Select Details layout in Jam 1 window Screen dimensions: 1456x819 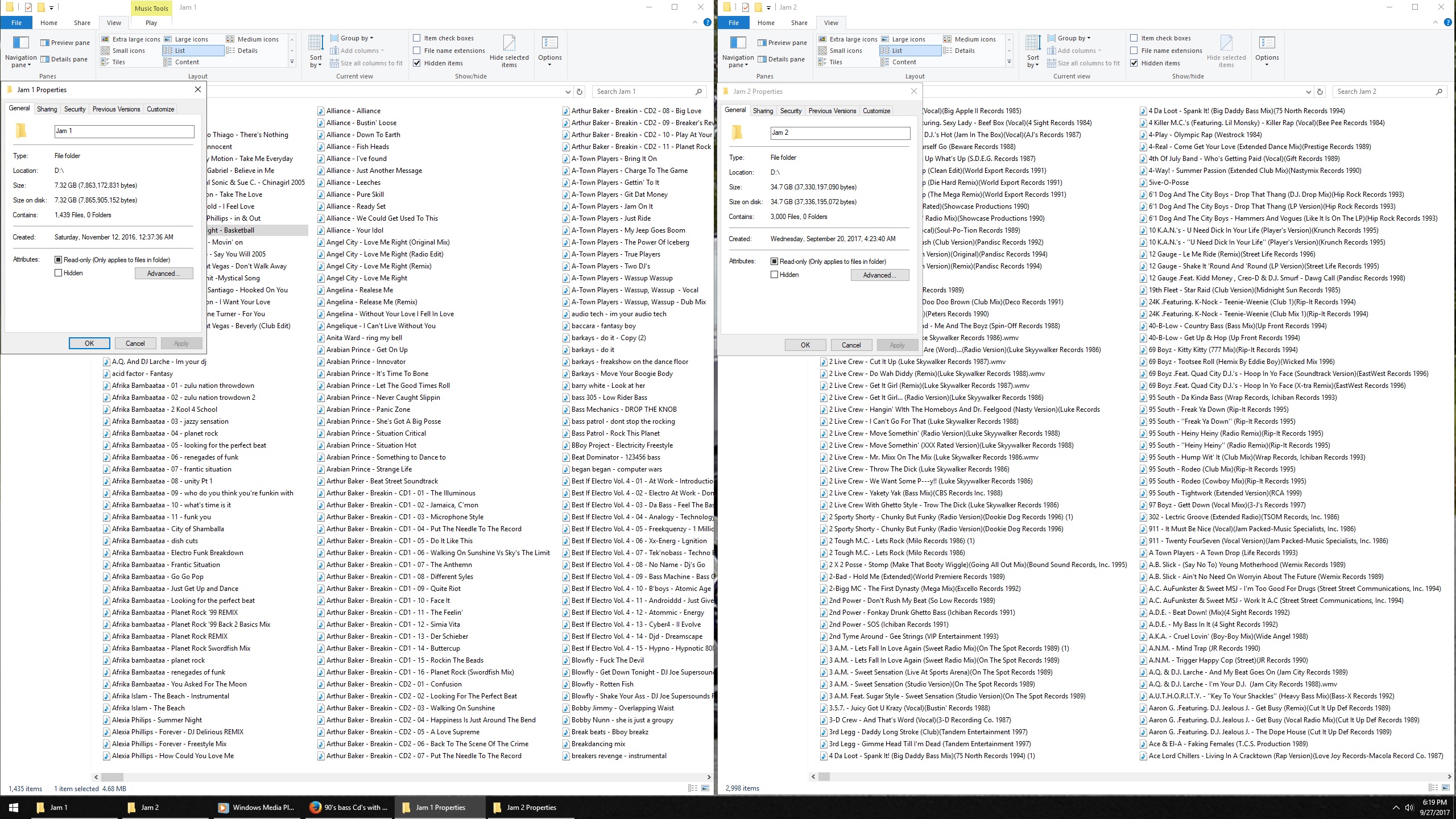(242, 51)
